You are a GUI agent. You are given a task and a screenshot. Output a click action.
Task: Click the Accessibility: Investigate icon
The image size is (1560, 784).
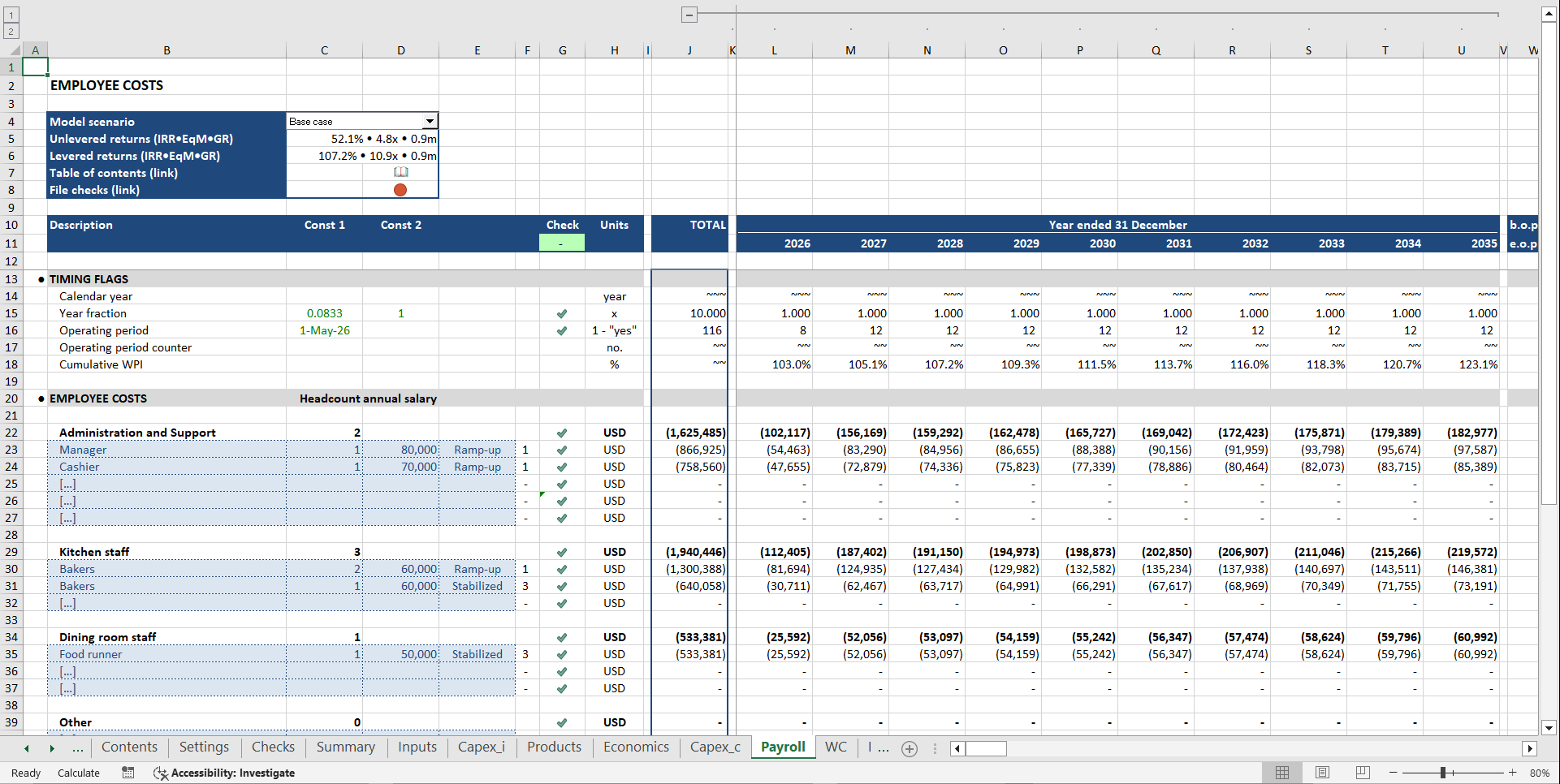[x=160, y=773]
